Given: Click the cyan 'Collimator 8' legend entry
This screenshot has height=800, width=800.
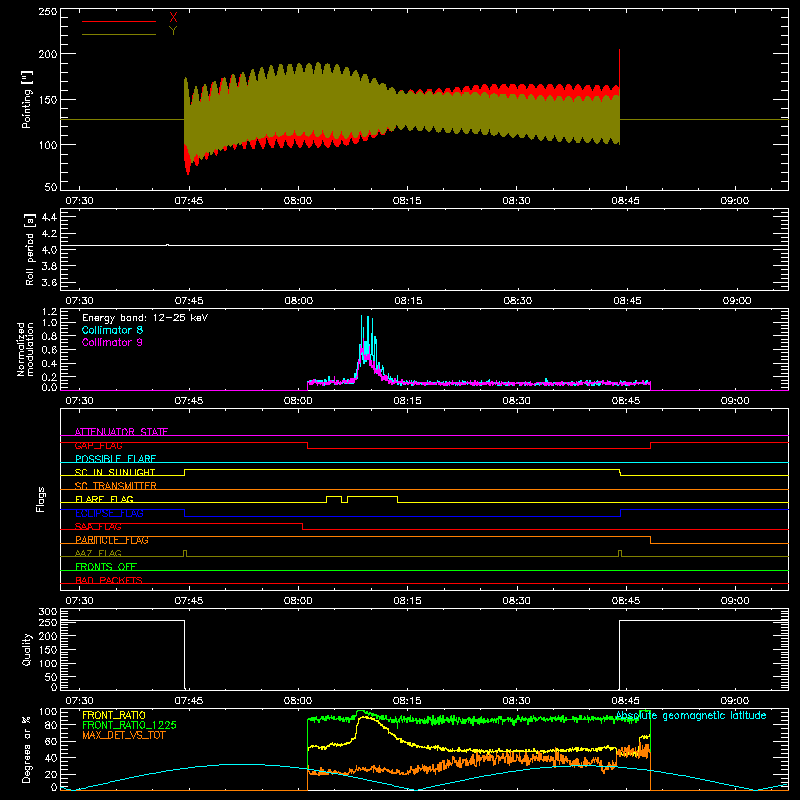Looking at the screenshot, I should coord(112,330).
